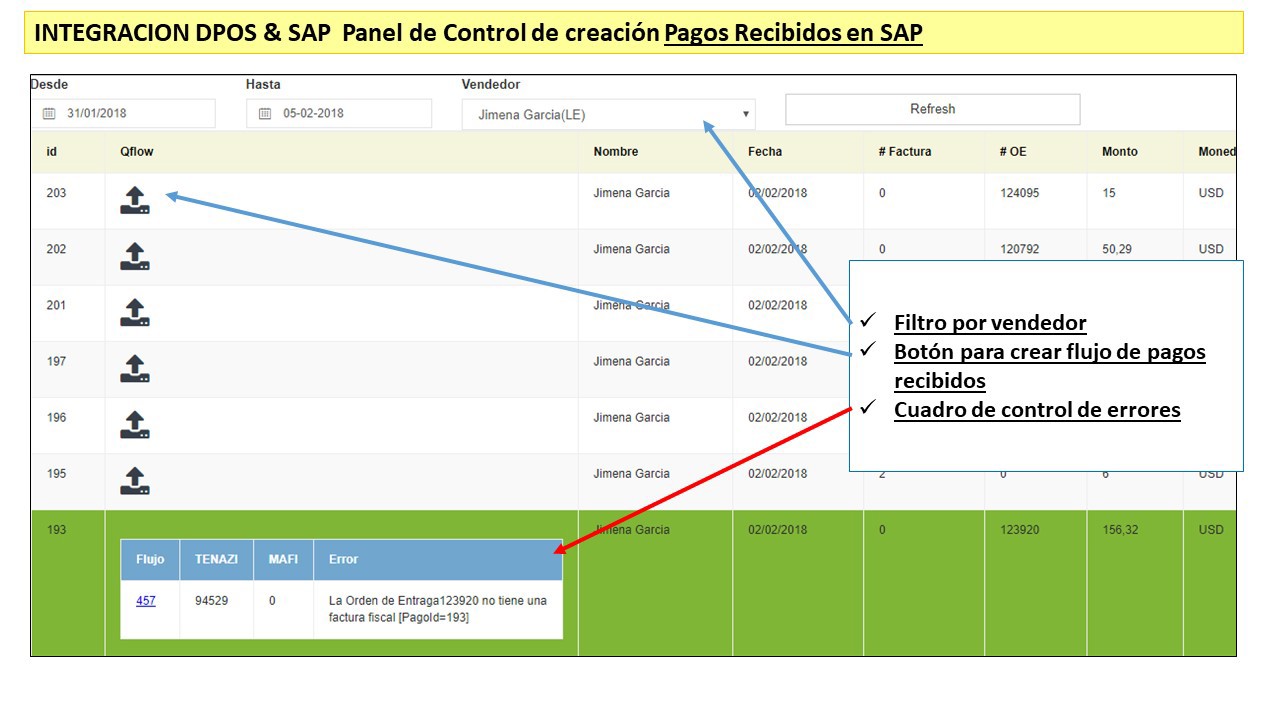Click the MAFI header in error table
Screen dimensions: 1280x720
click(283, 559)
